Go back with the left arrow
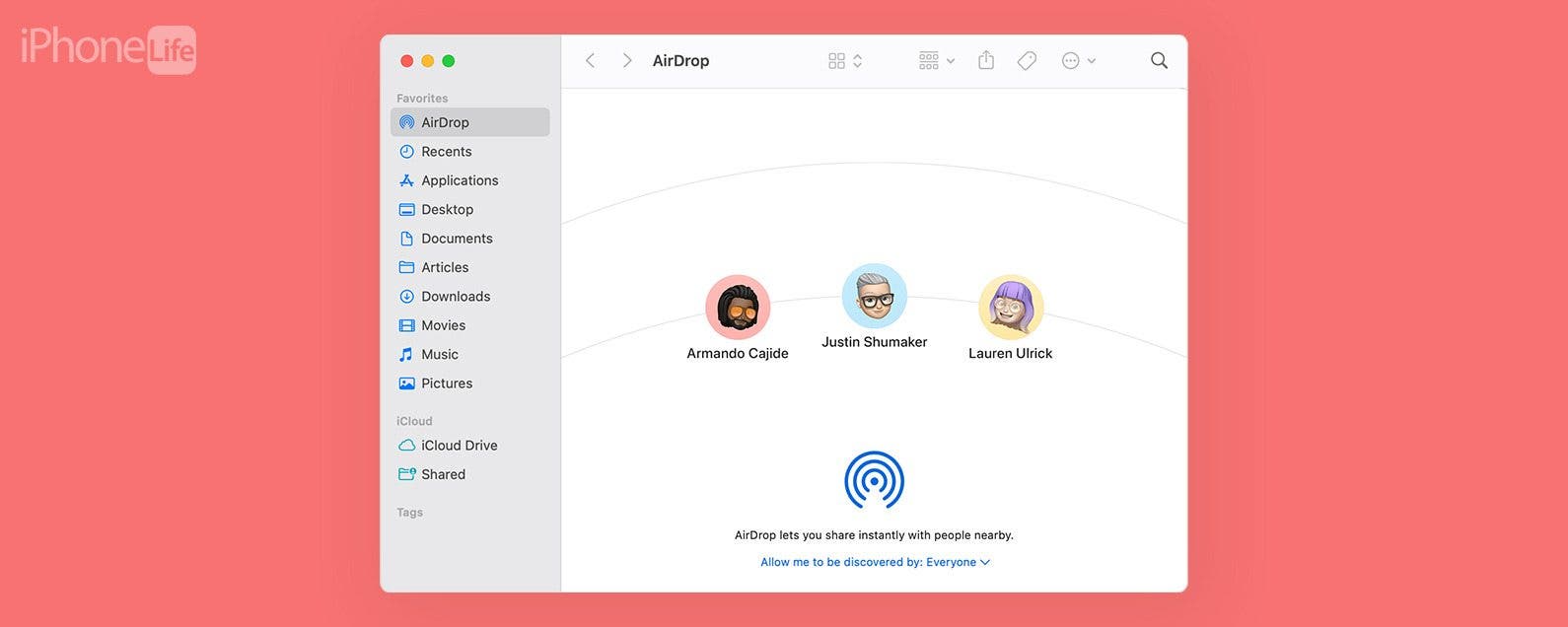Viewport: 1568px width, 627px height. pos(590,61)
